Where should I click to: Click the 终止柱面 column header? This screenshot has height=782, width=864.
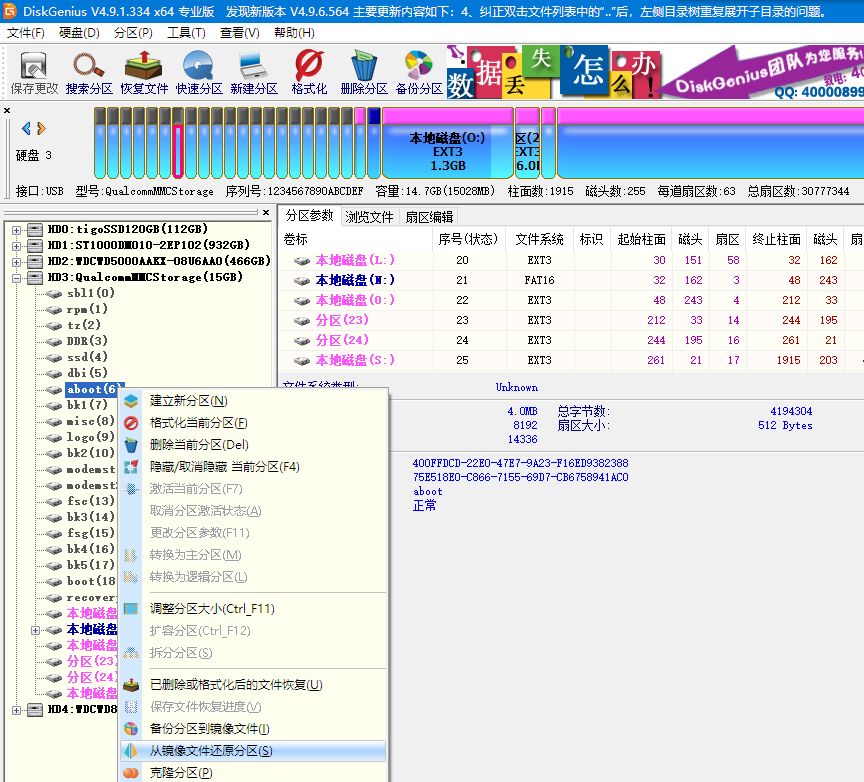[x=776, y=239]
